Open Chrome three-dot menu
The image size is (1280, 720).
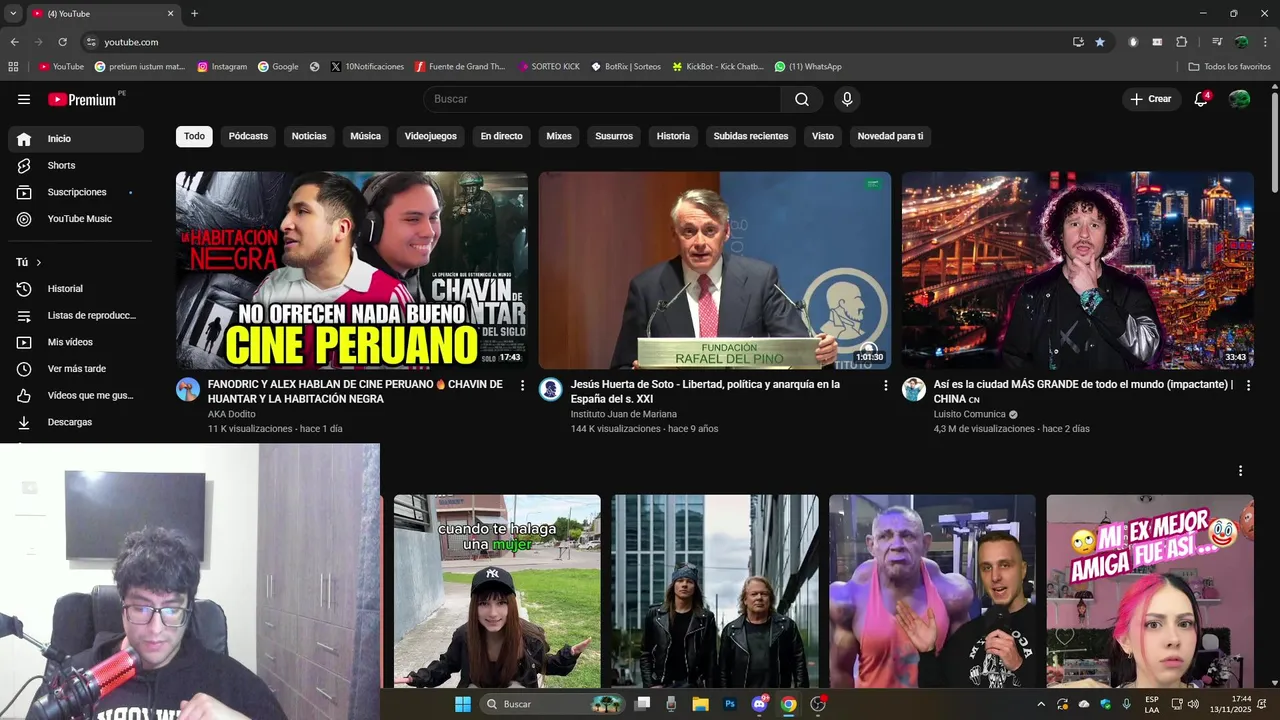click(x=1265, y=42)
